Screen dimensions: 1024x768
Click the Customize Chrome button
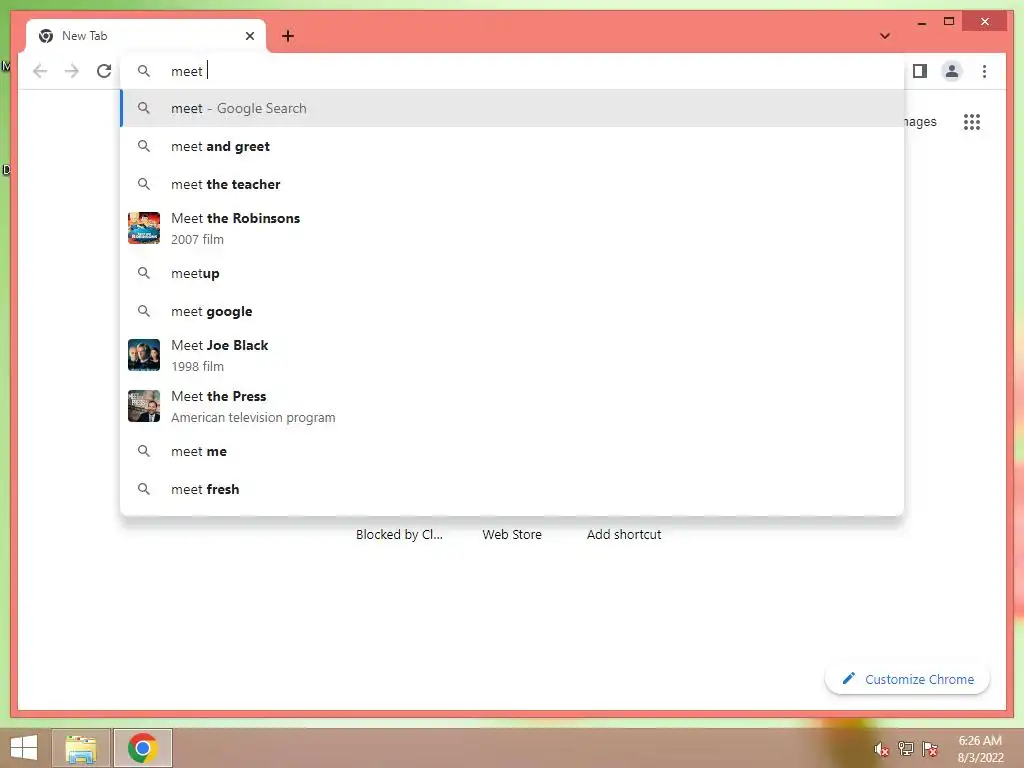pos(908,679)
